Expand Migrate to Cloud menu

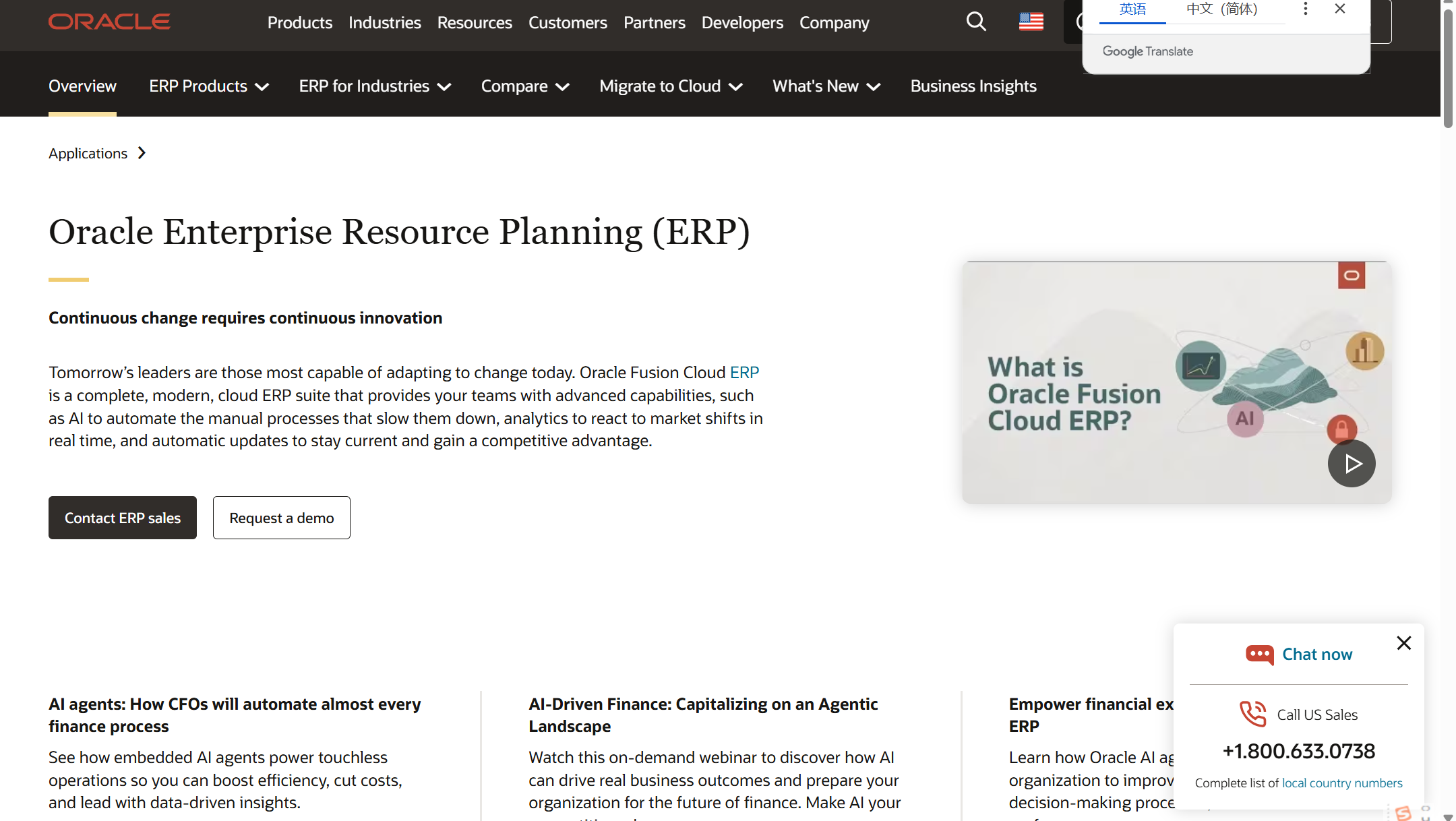[671, 86]
